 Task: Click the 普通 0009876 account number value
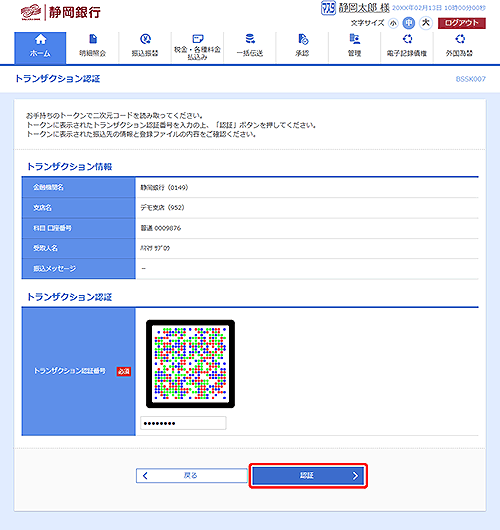[x=161, y=228]
